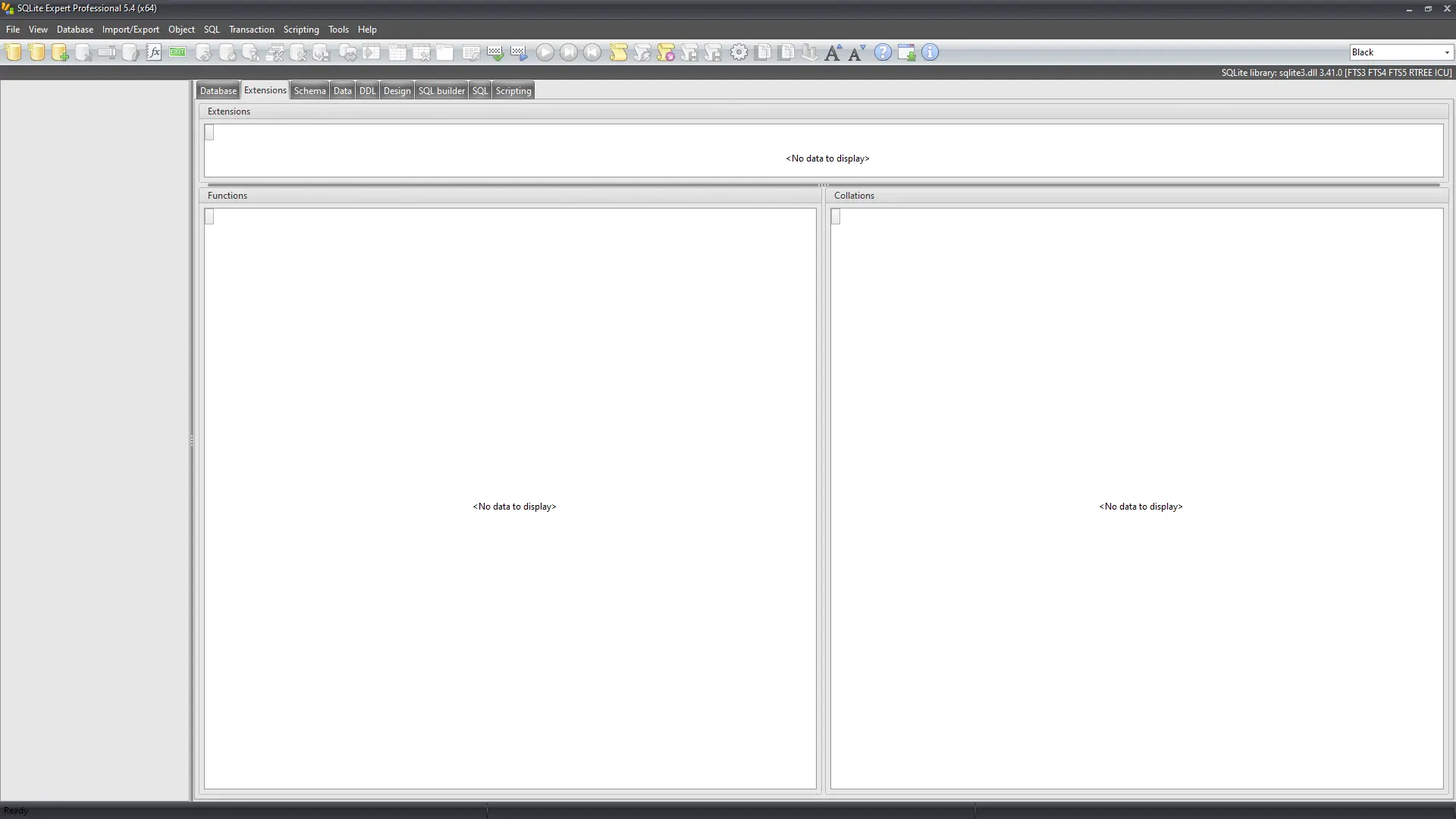Viewport: 1456px width, 819px height.
Task: Click the first new database cylinder icon
Action: point(13,52)
